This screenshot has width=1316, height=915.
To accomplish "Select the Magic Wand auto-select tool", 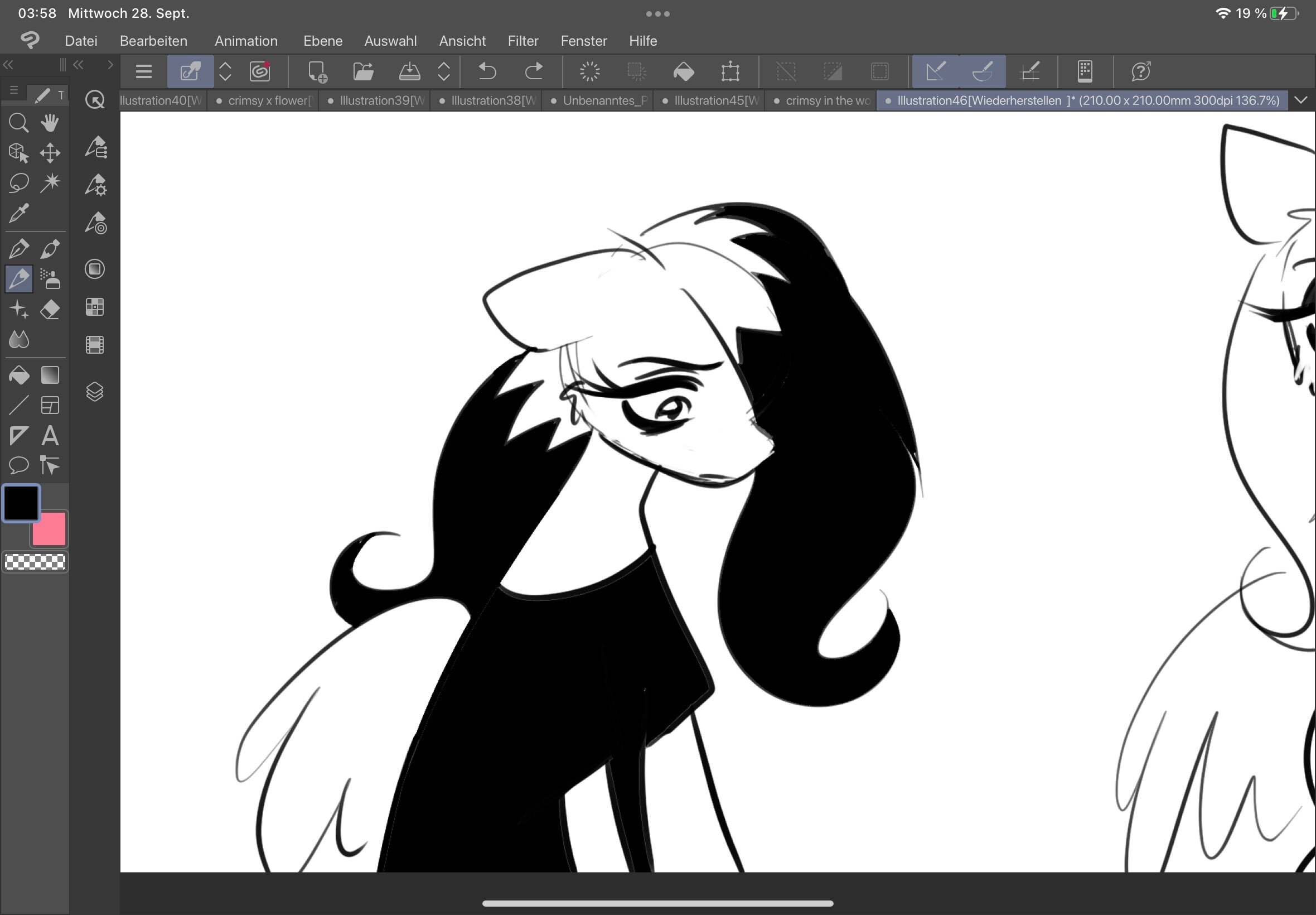I will (x=50, y=183).
